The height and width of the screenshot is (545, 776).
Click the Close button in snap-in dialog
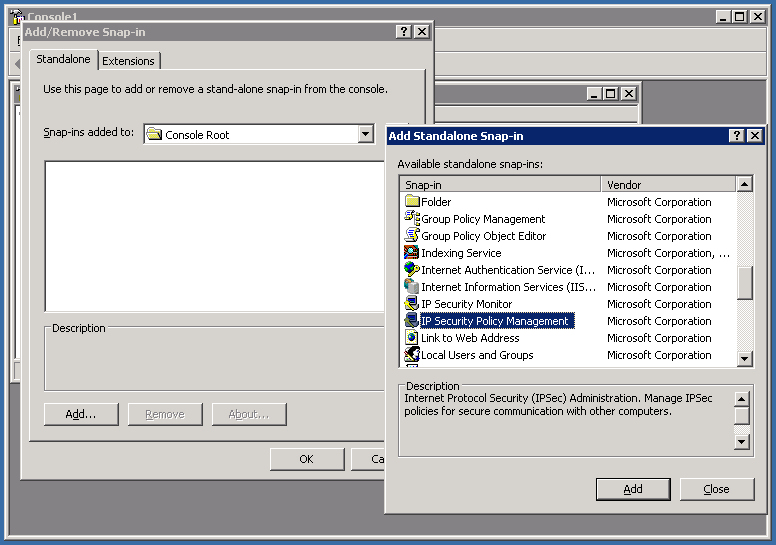click(x=716, y=489)
